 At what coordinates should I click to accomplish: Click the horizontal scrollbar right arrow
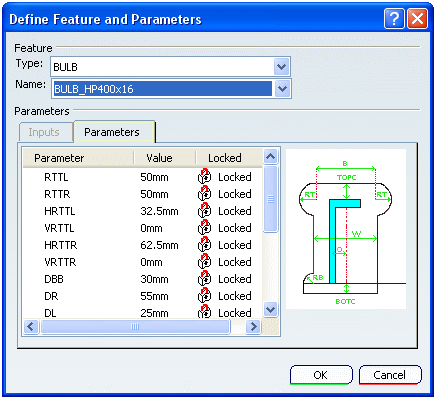point(253,326)
